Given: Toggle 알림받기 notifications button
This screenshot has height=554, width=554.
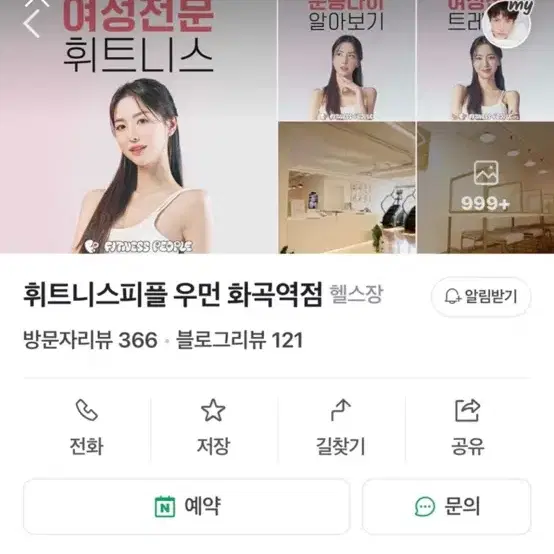Looking at the screenshot, I should click(481, 296).
